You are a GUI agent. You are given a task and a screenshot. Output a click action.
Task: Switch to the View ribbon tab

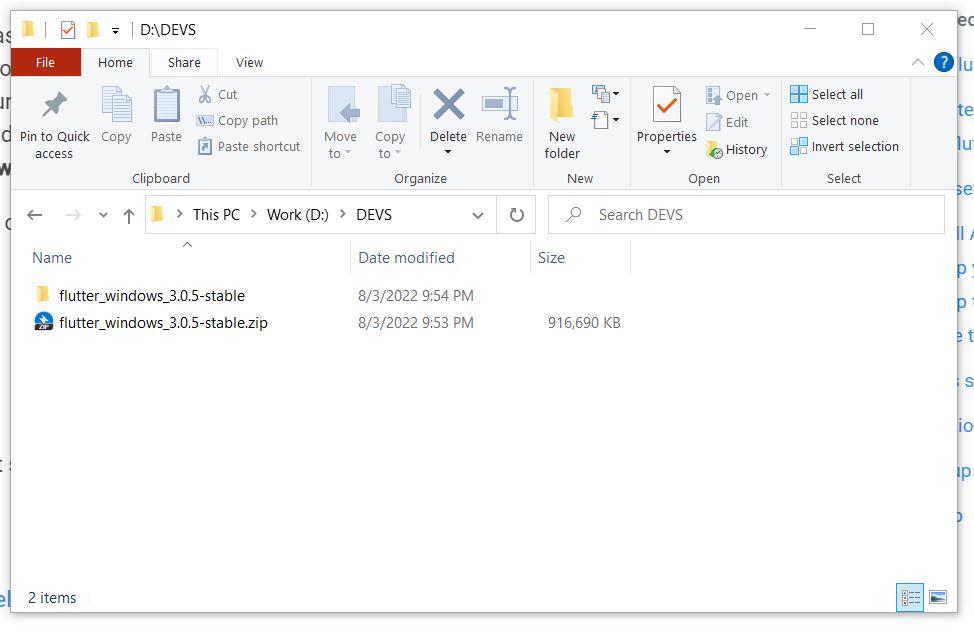click(x=249, y=62)
